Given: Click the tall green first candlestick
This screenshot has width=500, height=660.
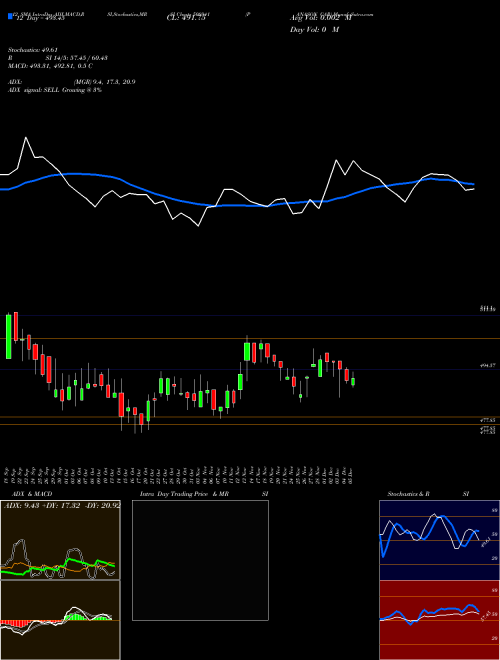Looking at the screenshot, I should tap(8, 336).
